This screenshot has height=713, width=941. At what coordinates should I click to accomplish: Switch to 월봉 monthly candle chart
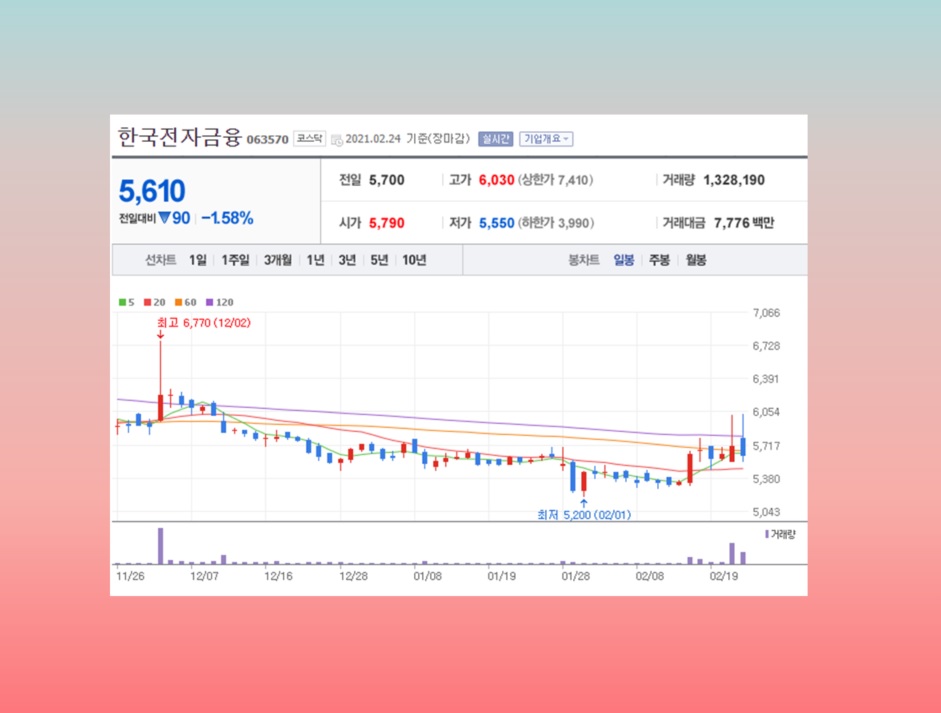click(696, 260)
